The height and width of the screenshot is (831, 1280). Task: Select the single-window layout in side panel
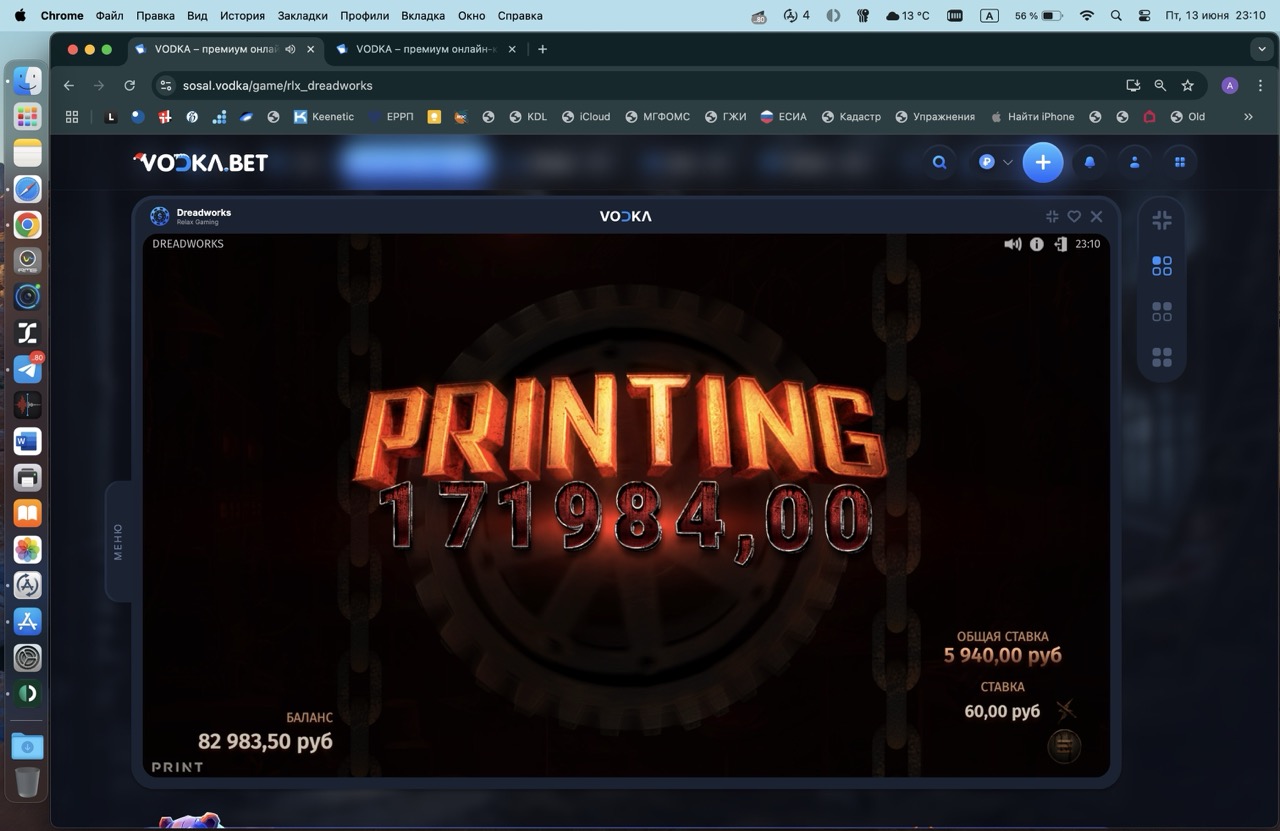point(1161,266)
